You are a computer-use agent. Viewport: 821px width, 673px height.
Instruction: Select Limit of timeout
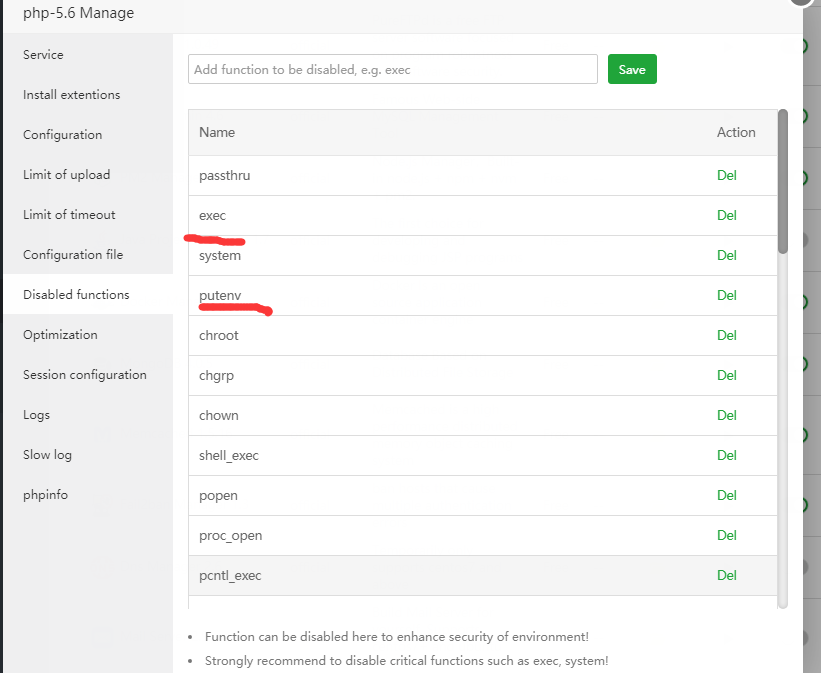pos(69,215)
